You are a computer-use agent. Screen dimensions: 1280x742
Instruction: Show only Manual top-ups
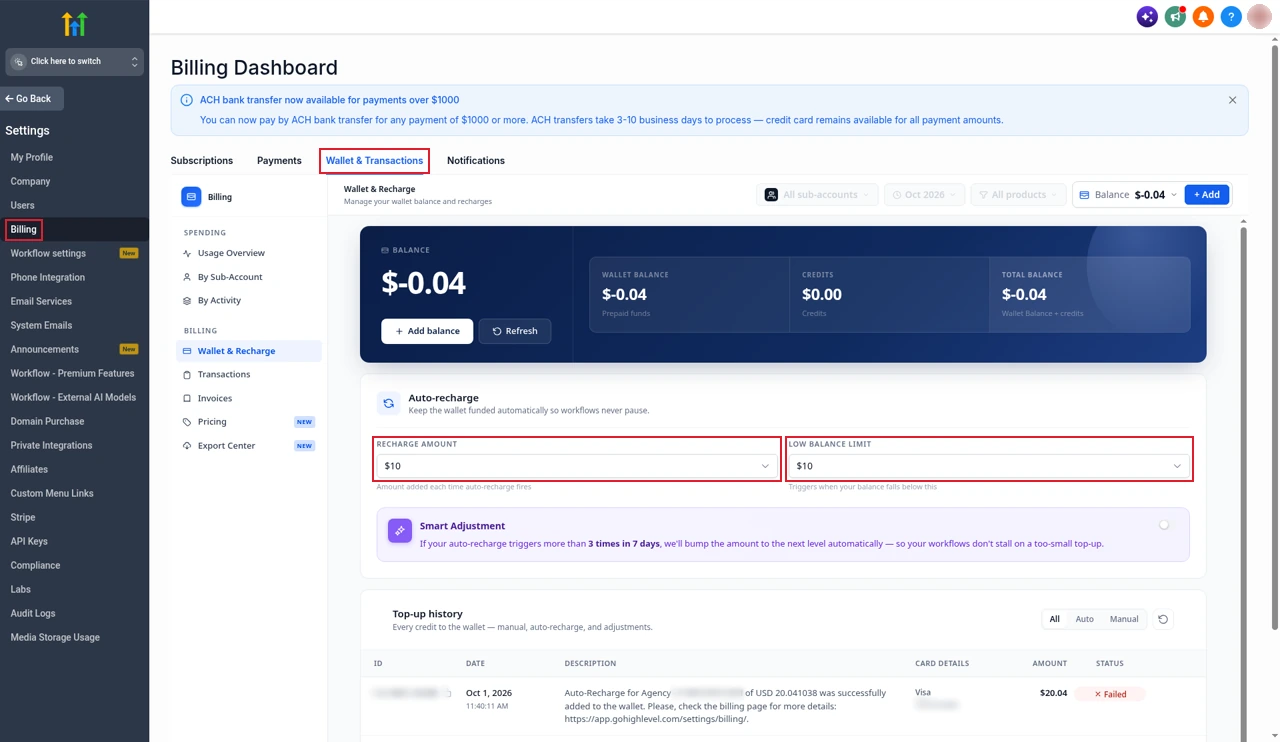click(1123, 619)
